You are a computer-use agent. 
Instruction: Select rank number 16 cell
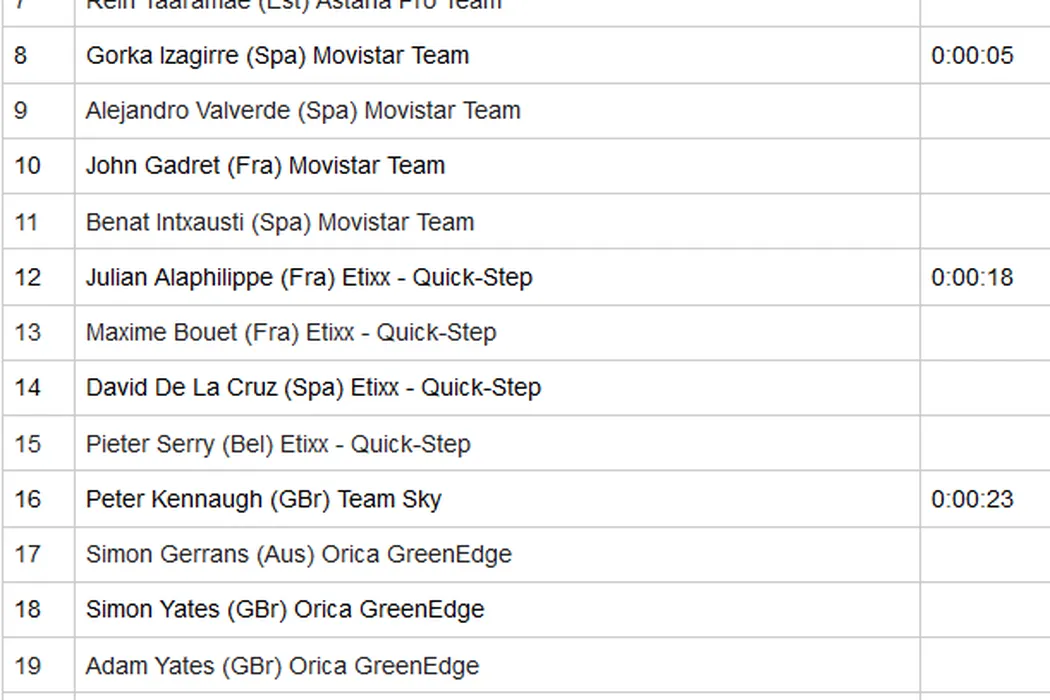tap(28, 499)
